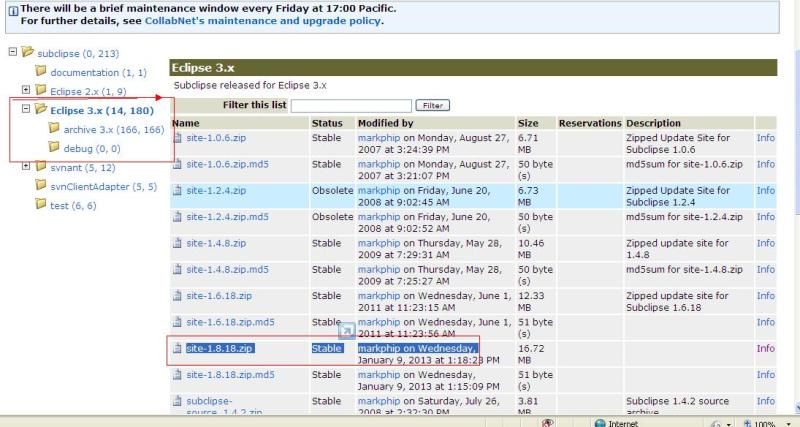Collapse the subclipse root folder
Image resolution: width=800 pixels, height=427 pixels.
click(13, 52)
